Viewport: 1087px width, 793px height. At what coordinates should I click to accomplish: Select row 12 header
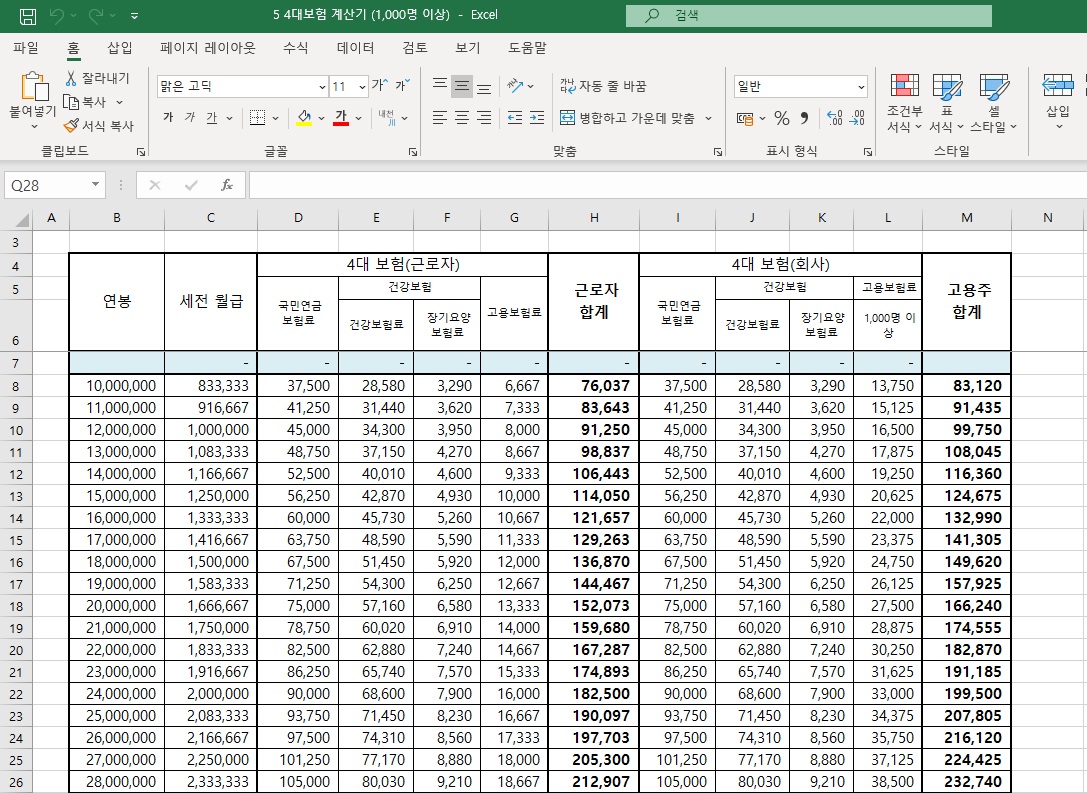[16, 474]
